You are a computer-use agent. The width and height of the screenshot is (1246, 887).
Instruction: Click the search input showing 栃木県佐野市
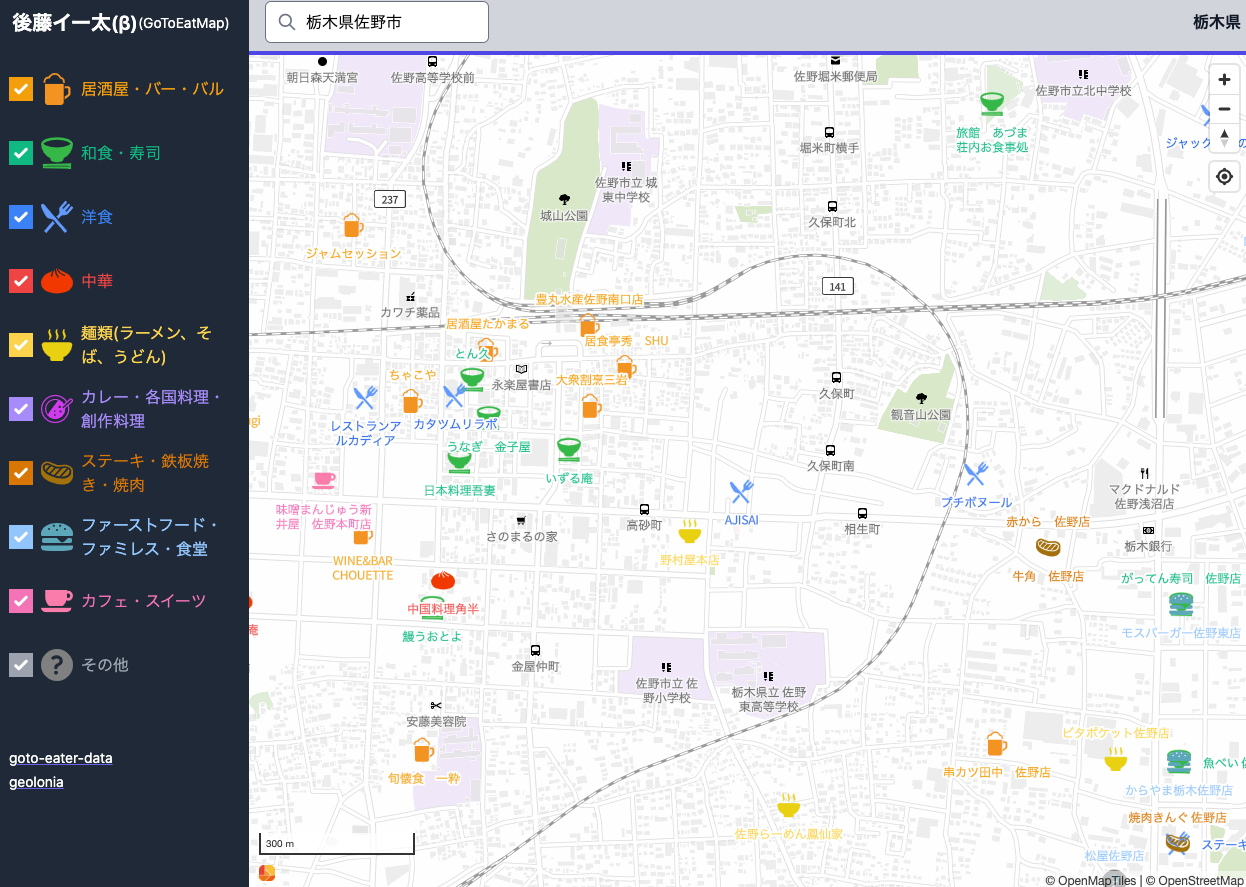(x=377, y=22)
